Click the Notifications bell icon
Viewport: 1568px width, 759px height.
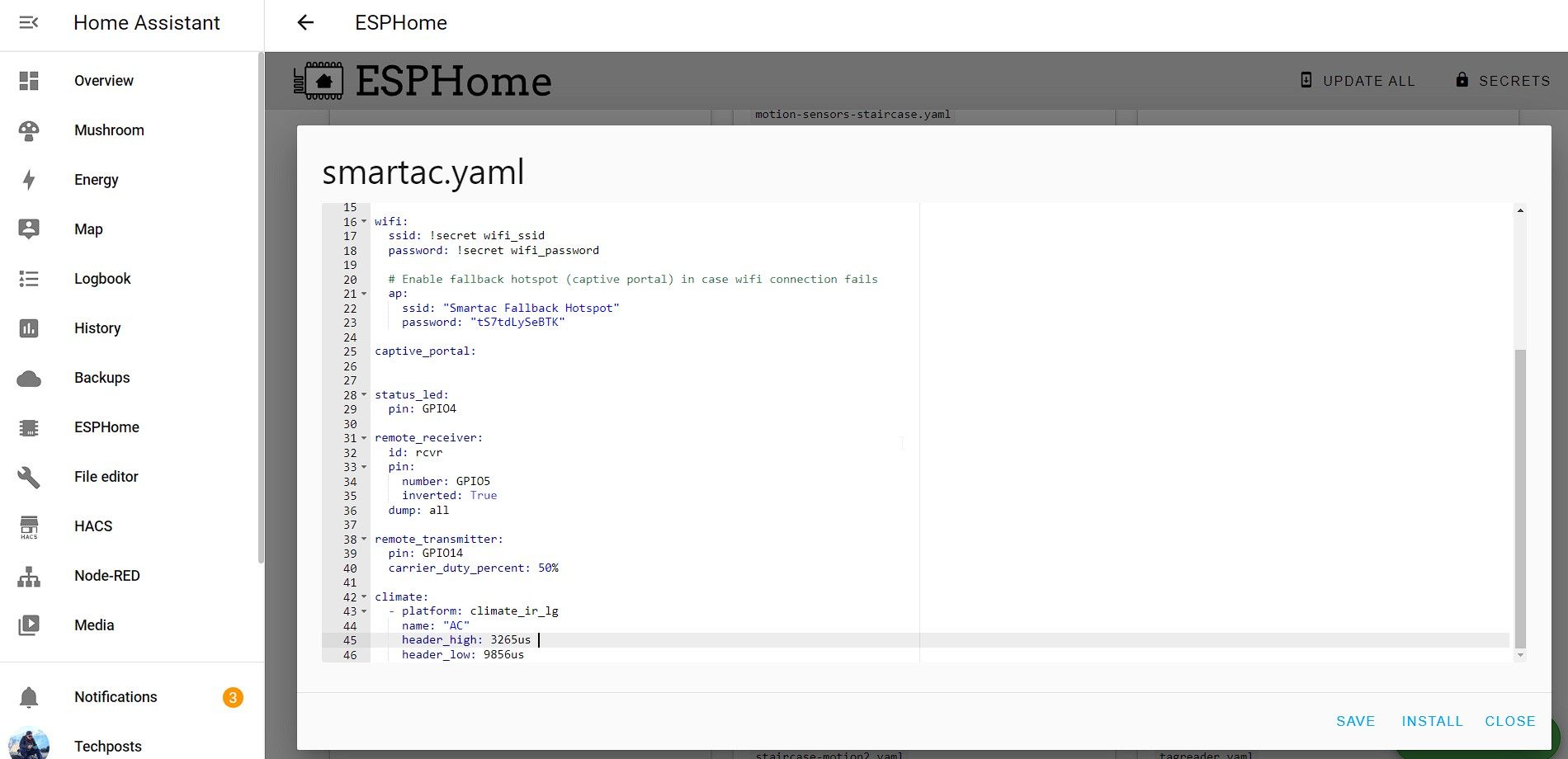coord(29,697)
